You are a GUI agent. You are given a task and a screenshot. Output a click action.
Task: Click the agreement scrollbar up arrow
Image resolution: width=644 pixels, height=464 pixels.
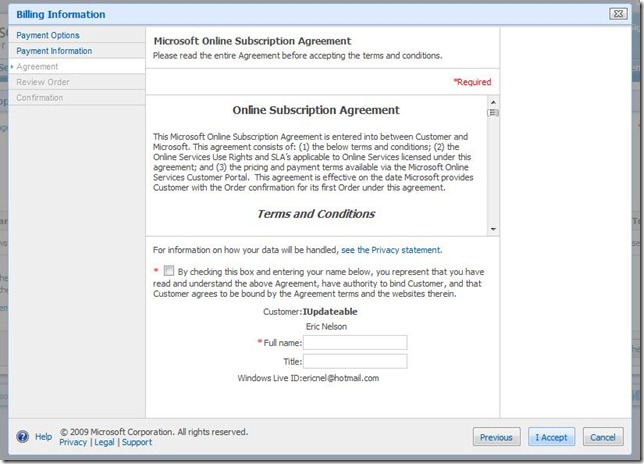pos(493,102)
